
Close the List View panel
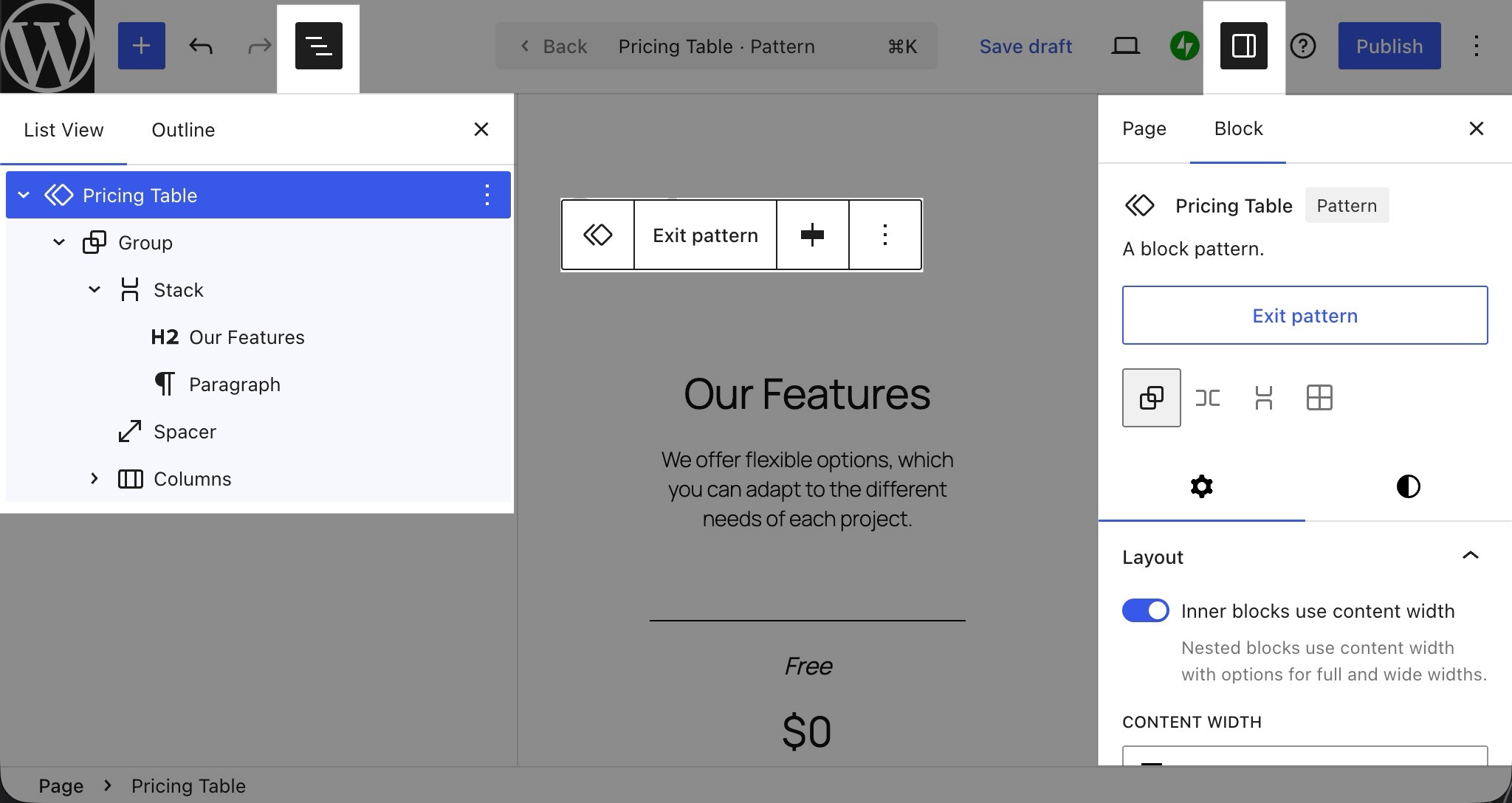[x=481, y=129]
